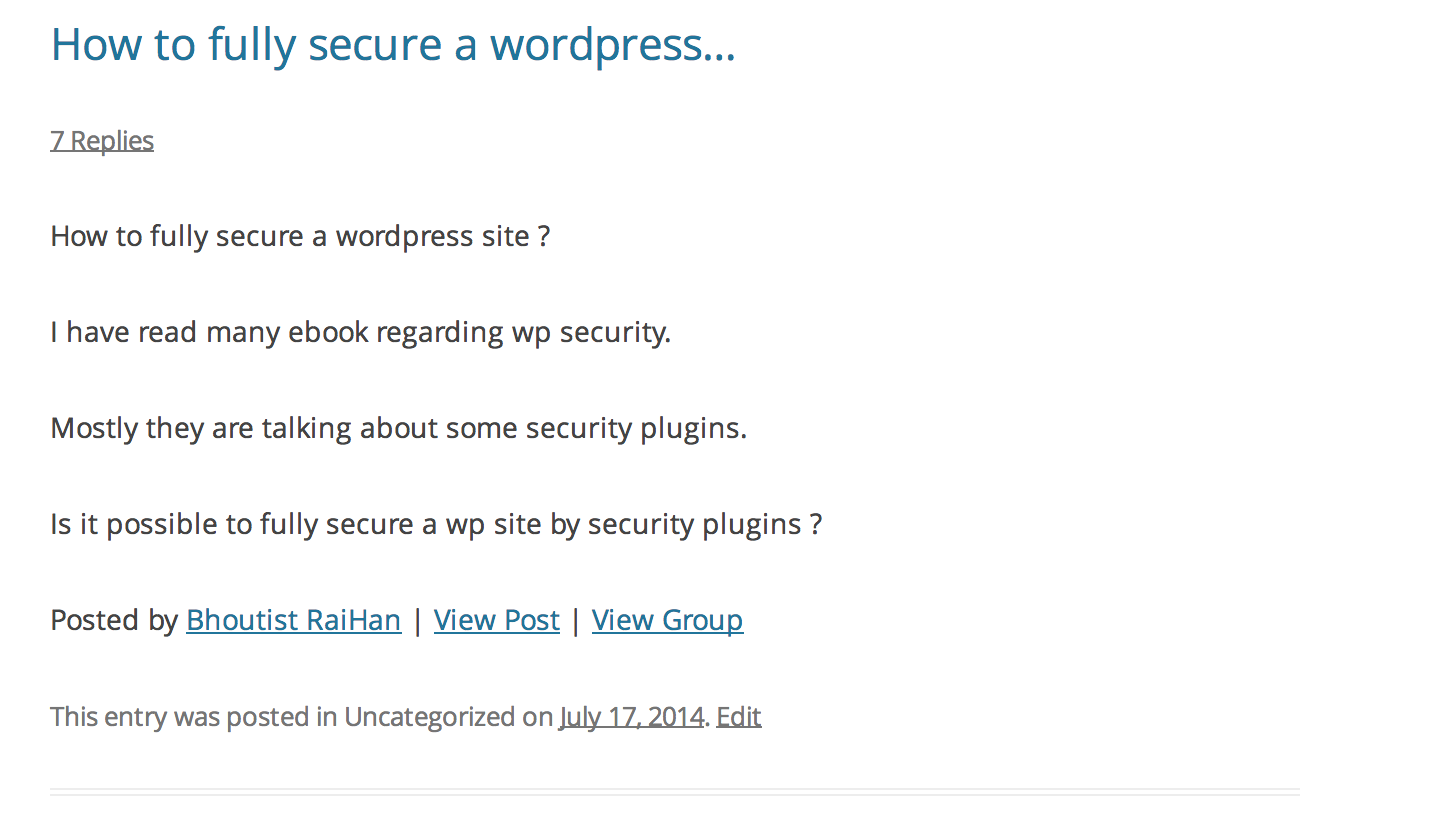1430x836 pixels.
Task: Click the "Posted by" label text
Action: [113, 620]
